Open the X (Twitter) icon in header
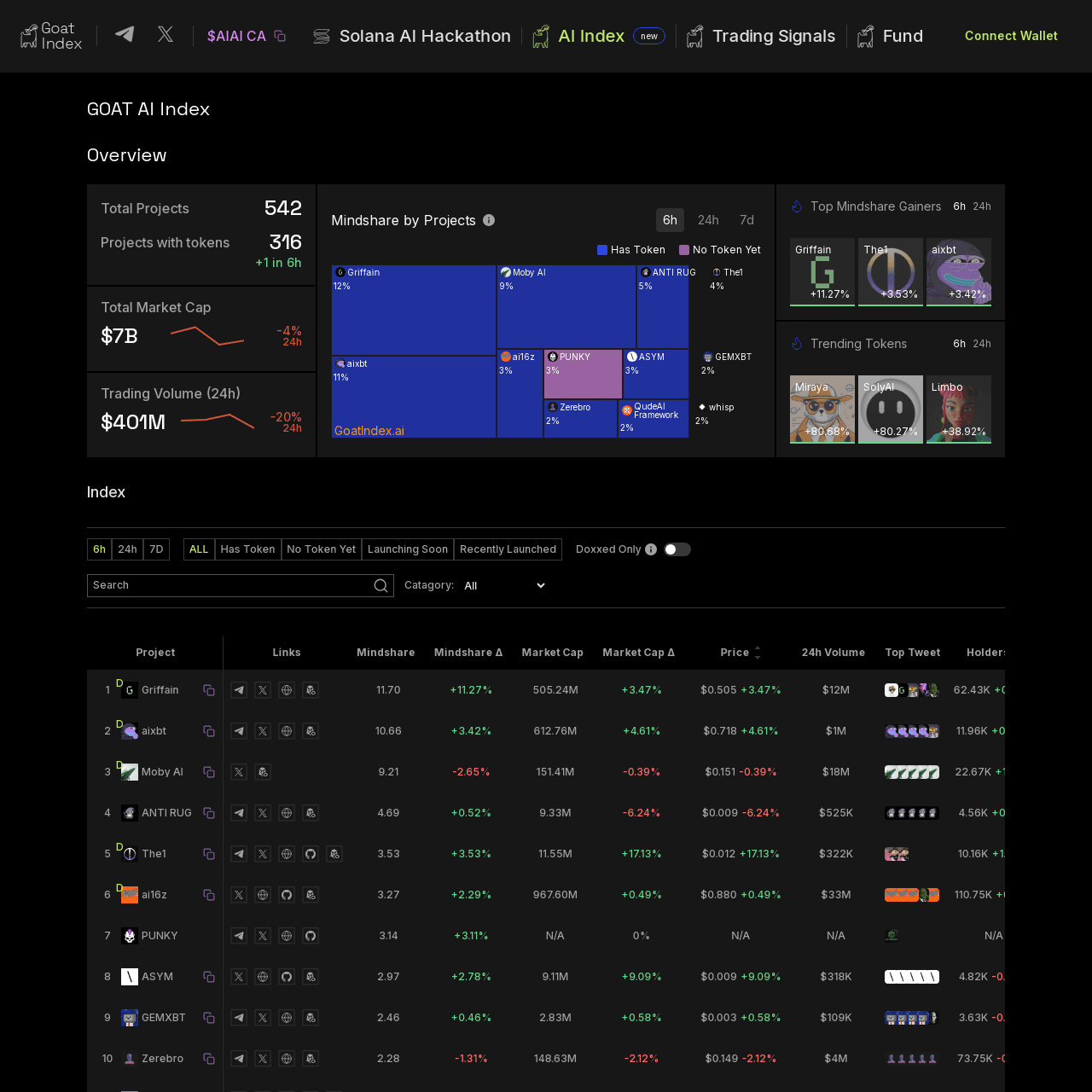The image size is (1092, 1092). click(x=166, y=35)
